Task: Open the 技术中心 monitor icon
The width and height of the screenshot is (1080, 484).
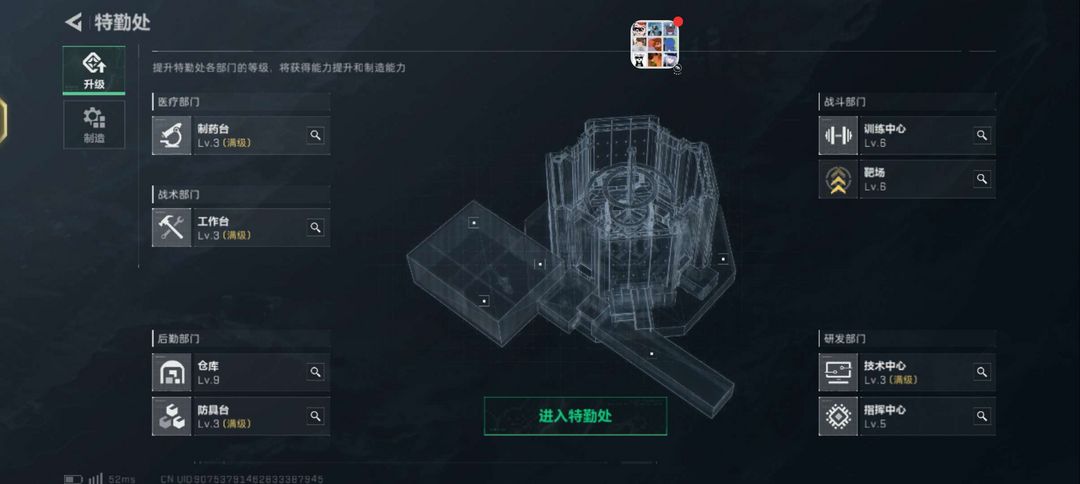Action: click(x=838, y=372)
